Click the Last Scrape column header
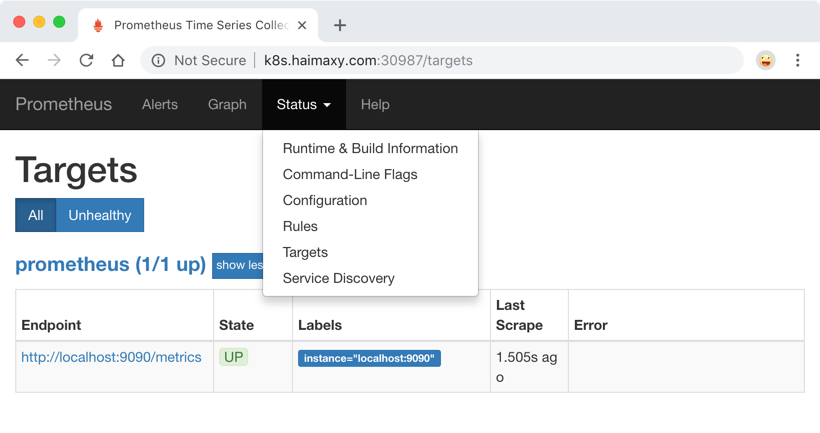This screenshot has height=433, width=820. click(519, 315)
